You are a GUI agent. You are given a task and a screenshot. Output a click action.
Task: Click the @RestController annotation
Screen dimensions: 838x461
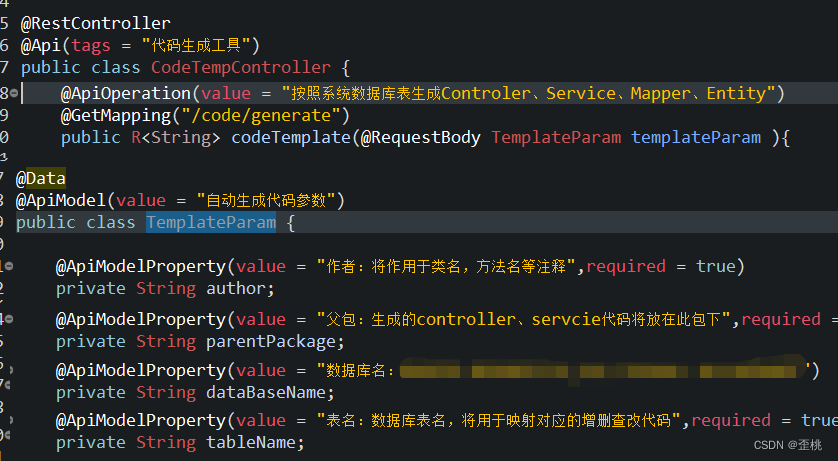click(95, 23)
